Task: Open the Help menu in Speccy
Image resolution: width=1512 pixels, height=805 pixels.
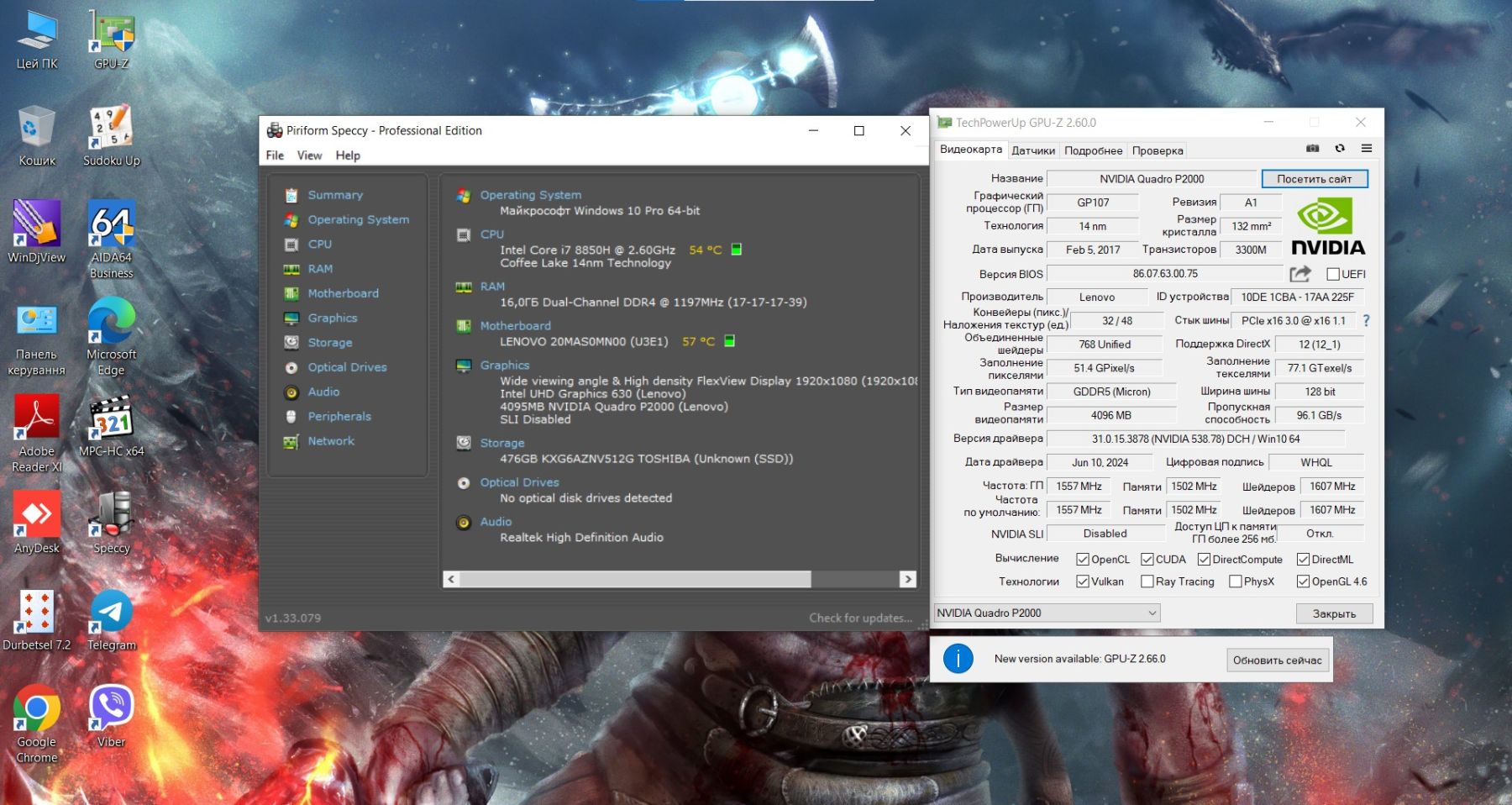Action: point(348,155)
